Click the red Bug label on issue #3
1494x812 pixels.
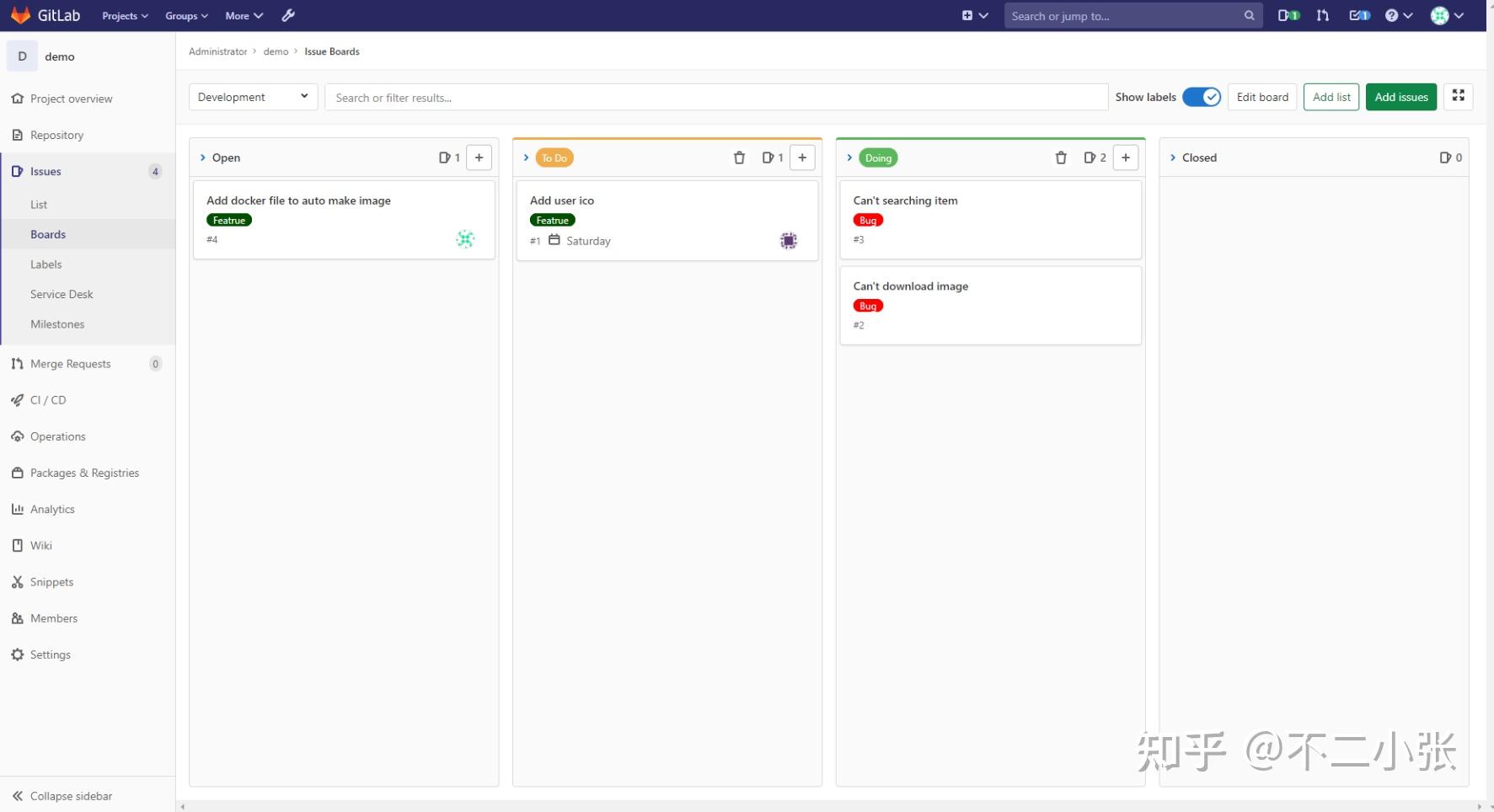click(x=868, y=220)
